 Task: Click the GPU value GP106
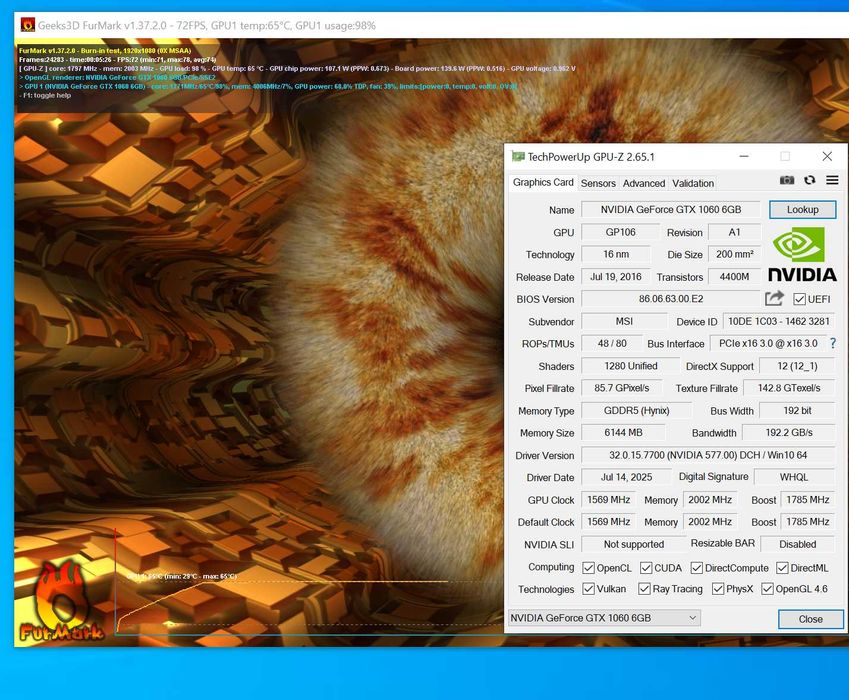tap(621, 232)
